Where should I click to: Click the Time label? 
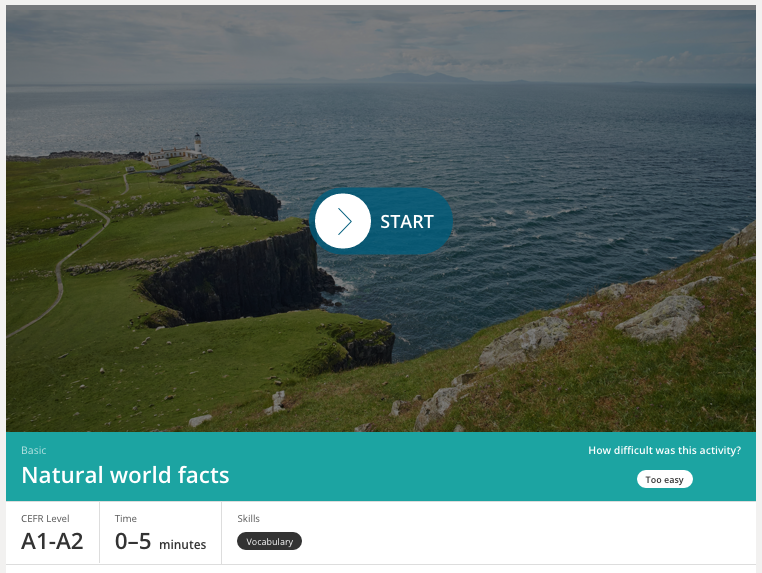(x=125, y=519)
